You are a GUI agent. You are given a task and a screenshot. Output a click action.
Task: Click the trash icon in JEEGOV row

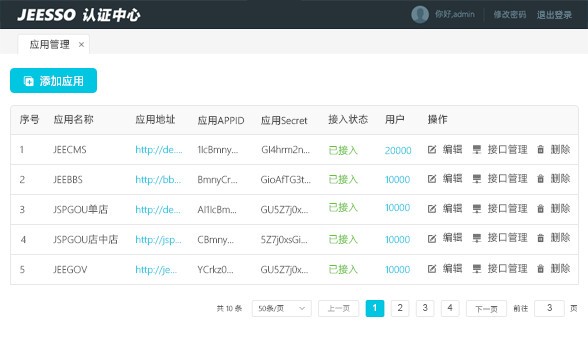pyautogui.click(x=540, y=268)
